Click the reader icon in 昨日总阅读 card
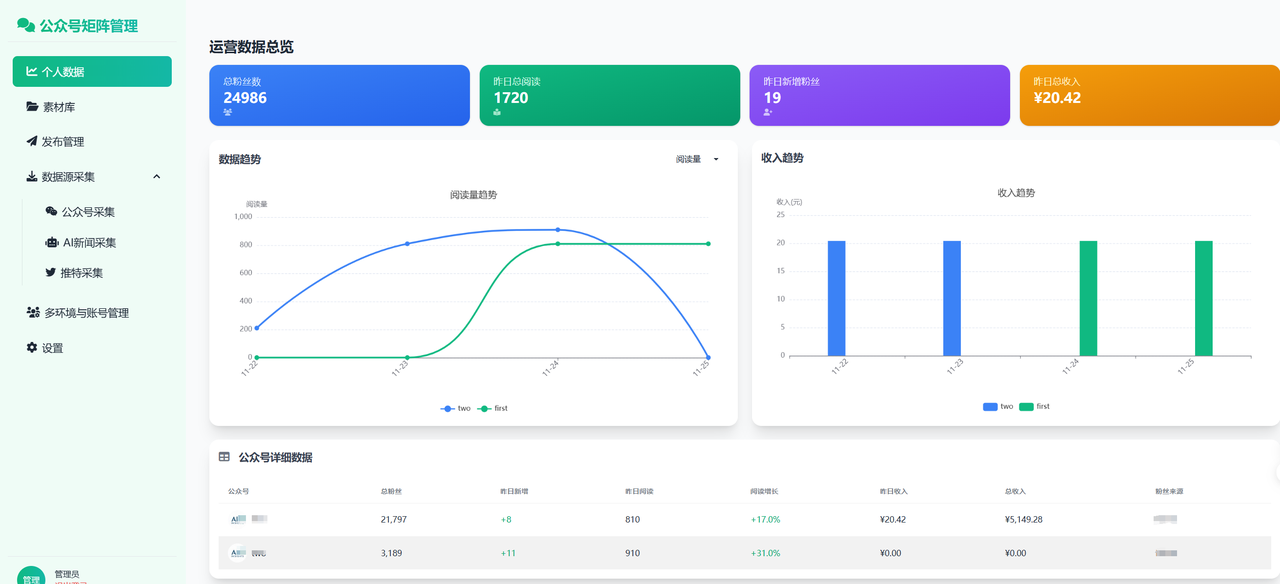 pos(497,112)
